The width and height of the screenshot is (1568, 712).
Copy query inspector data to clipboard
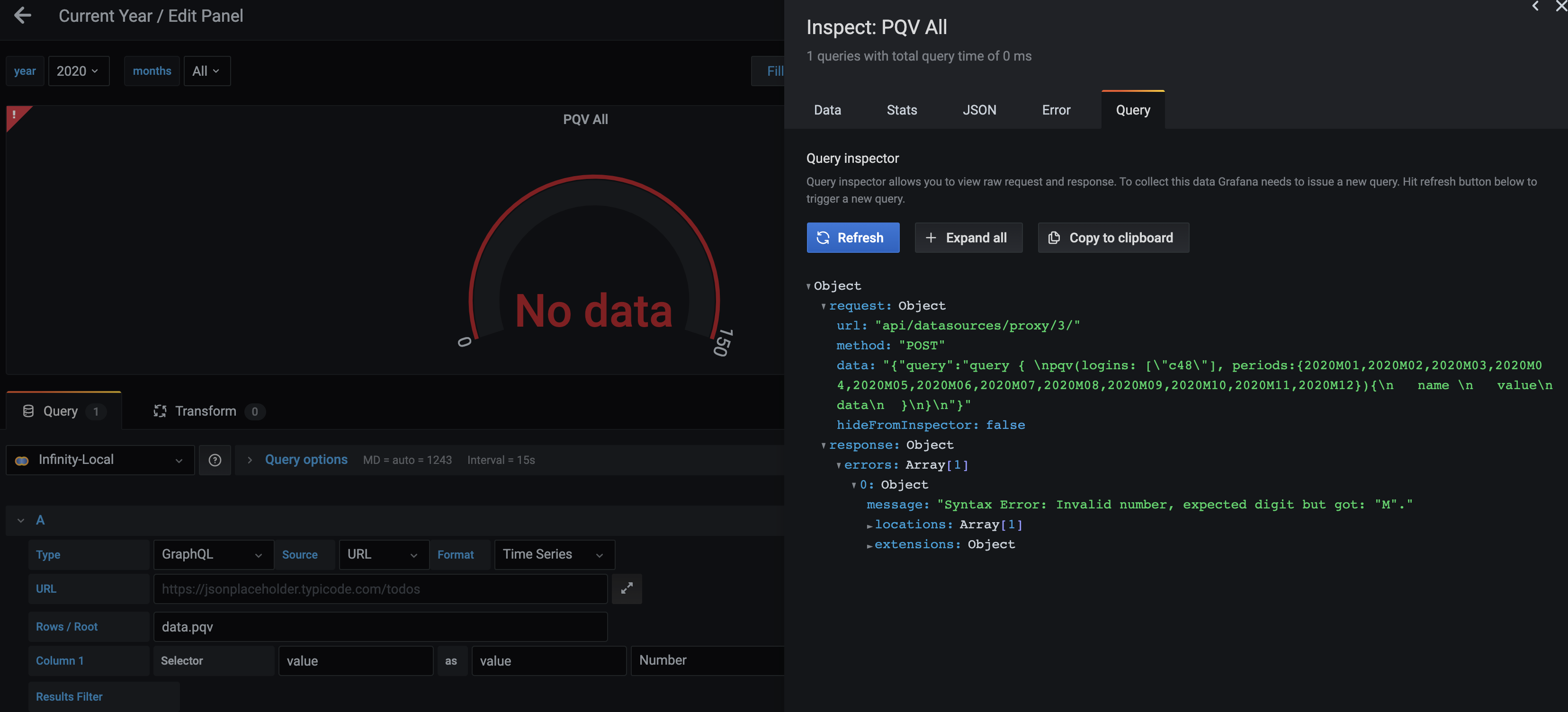click(1113, 237)
